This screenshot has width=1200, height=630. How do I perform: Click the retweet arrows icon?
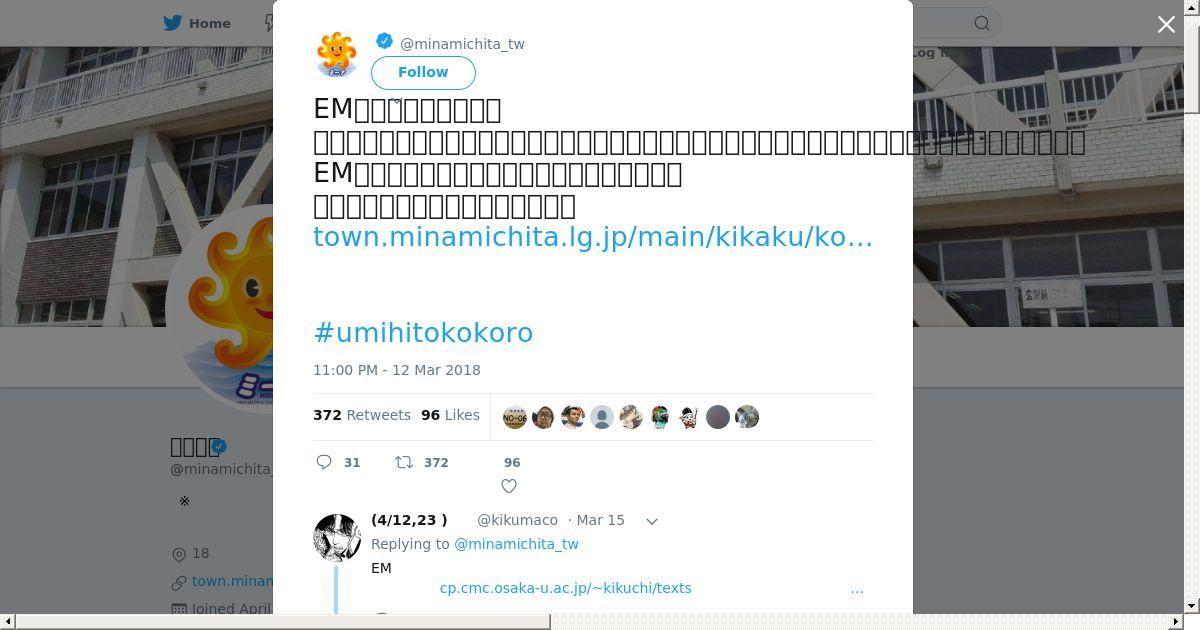404,462
